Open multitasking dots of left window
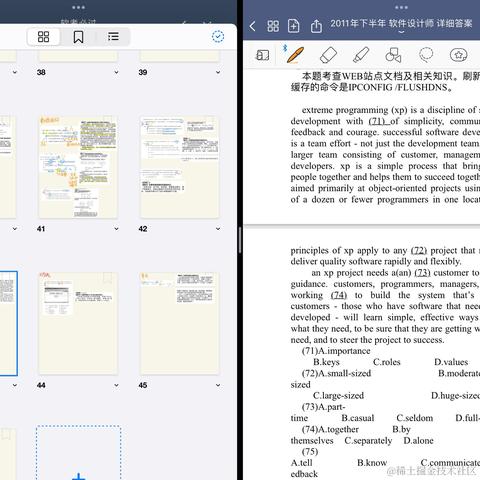 [x=78, y=7]
